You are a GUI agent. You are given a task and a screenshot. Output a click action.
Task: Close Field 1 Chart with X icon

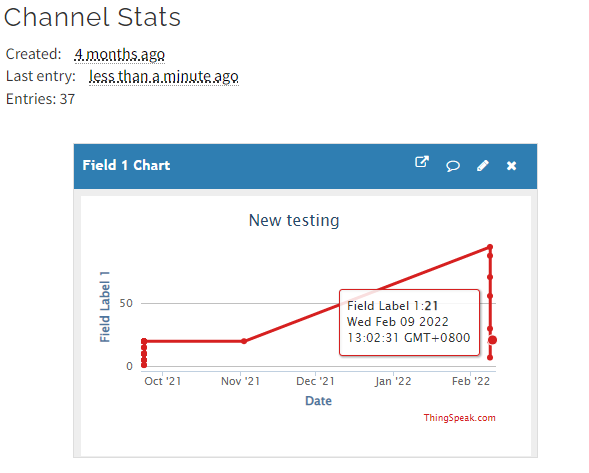coord(511,166)
